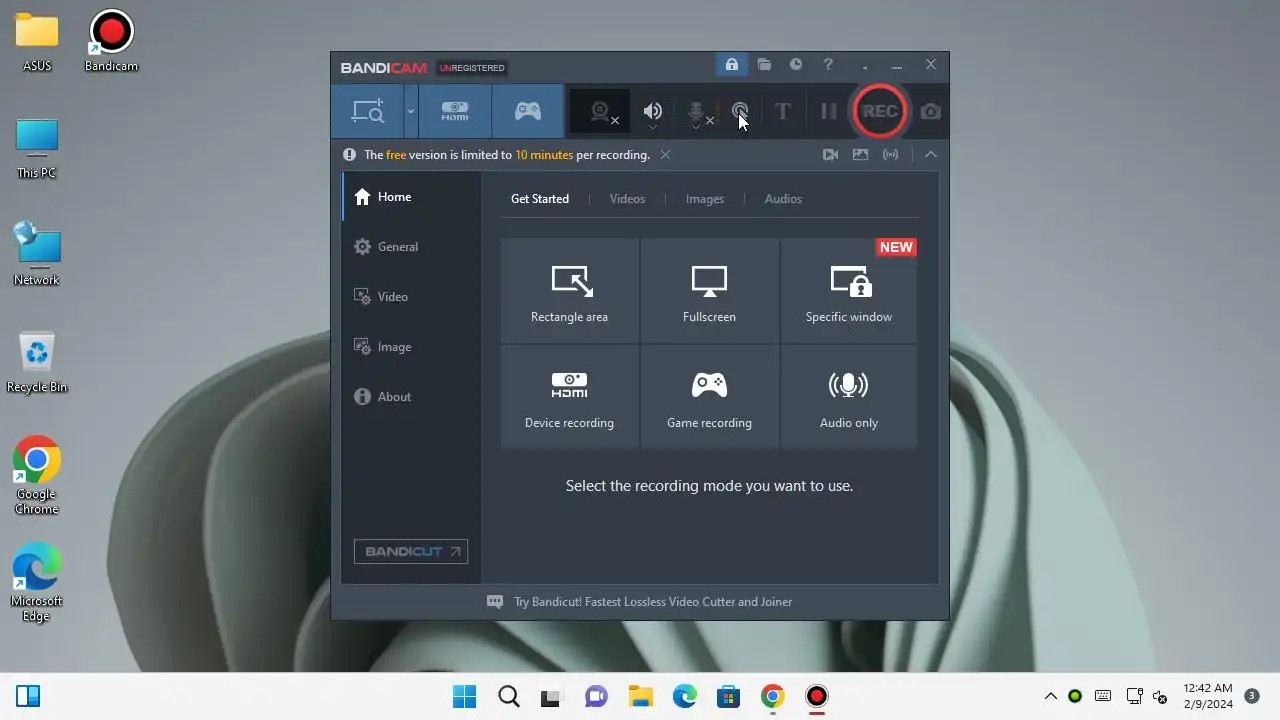
Task: Select the gamepad game recording mode icon
Action: tap(528, 111)
